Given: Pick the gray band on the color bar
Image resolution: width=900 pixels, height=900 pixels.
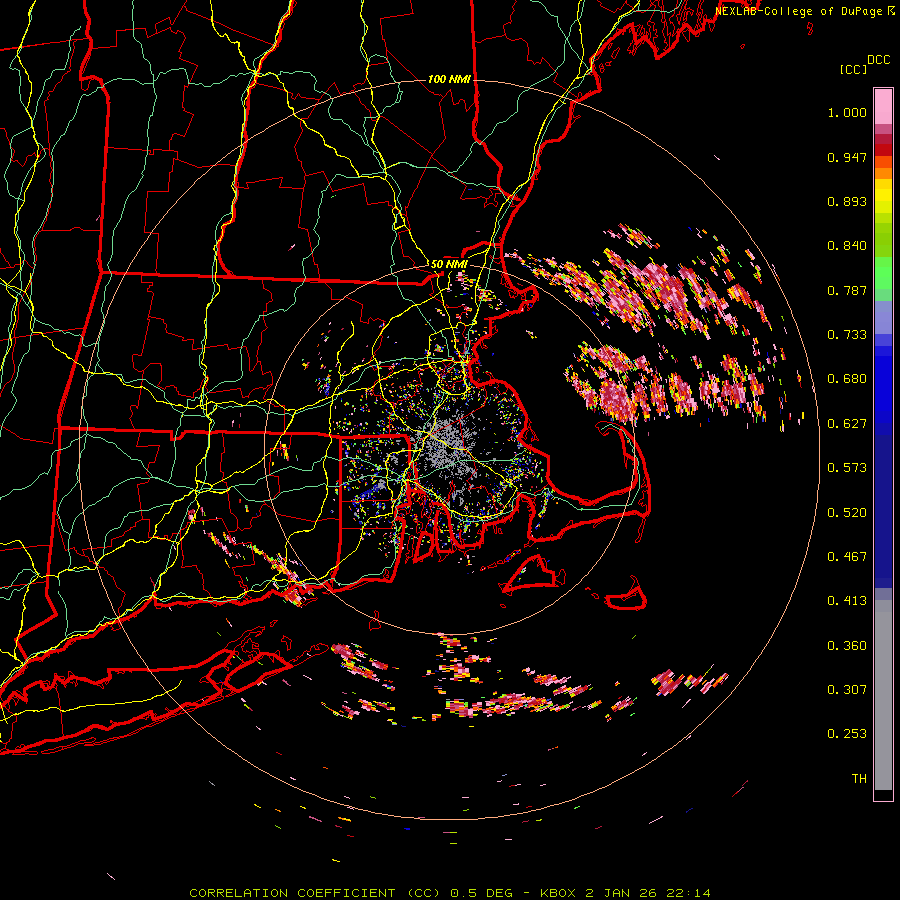Looking at the screenshot, I should click(883, 695).
